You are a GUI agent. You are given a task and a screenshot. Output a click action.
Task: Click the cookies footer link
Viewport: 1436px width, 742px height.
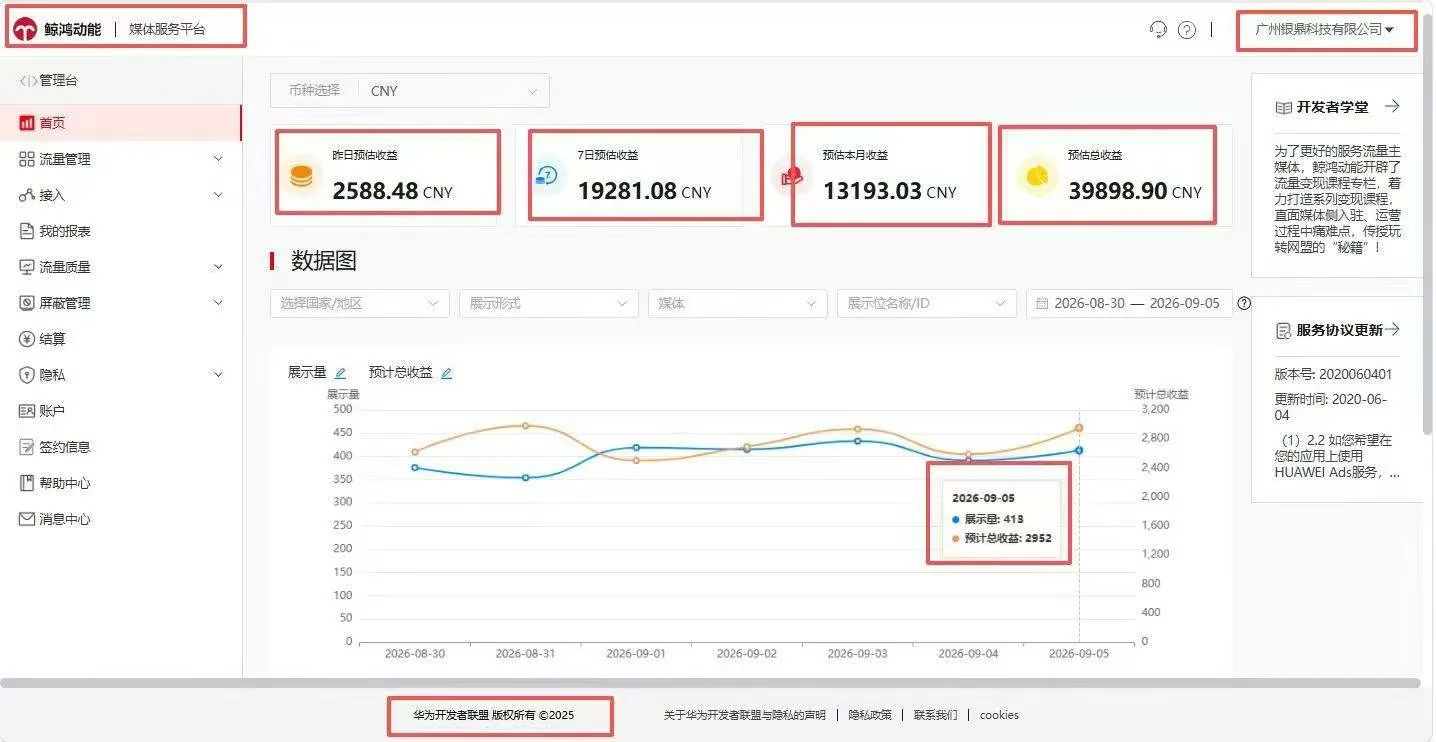(999, 715)
